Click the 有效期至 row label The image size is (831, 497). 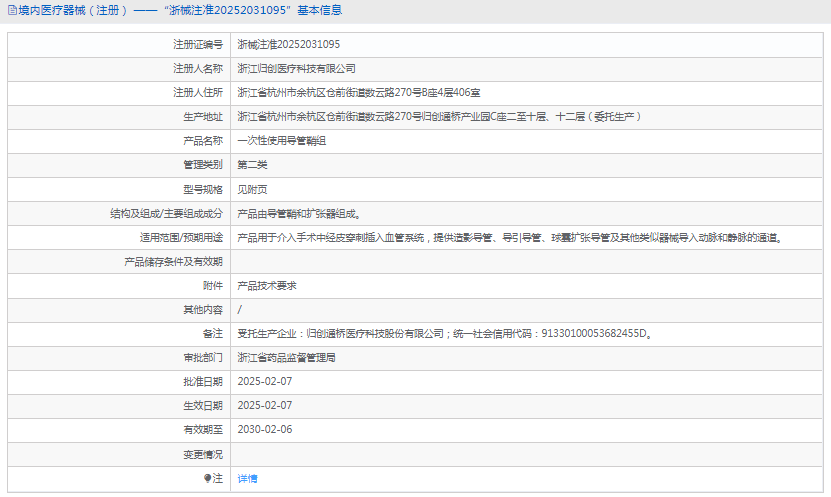(x=203, y=430)
